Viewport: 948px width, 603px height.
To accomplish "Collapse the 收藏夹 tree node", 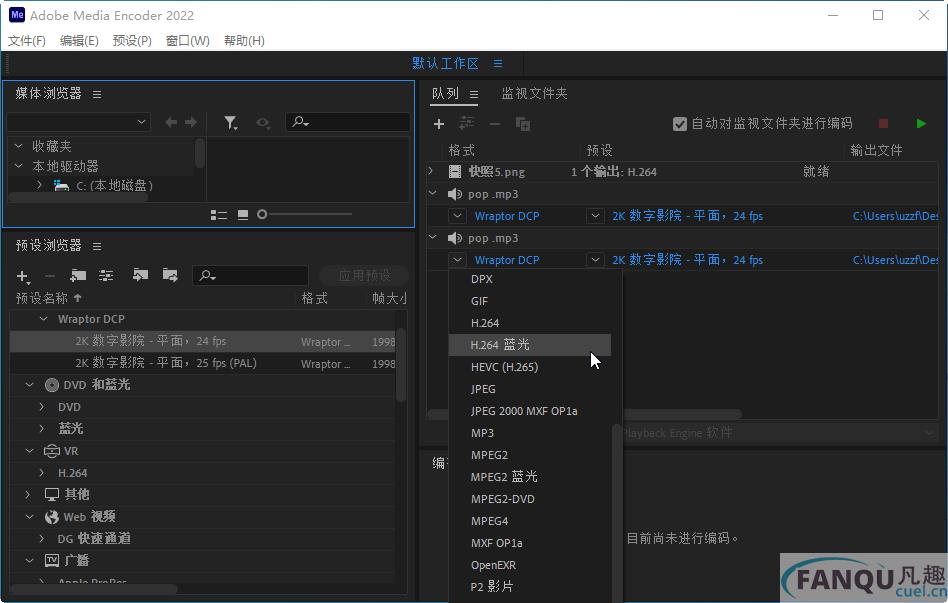I will pos(19,146).
